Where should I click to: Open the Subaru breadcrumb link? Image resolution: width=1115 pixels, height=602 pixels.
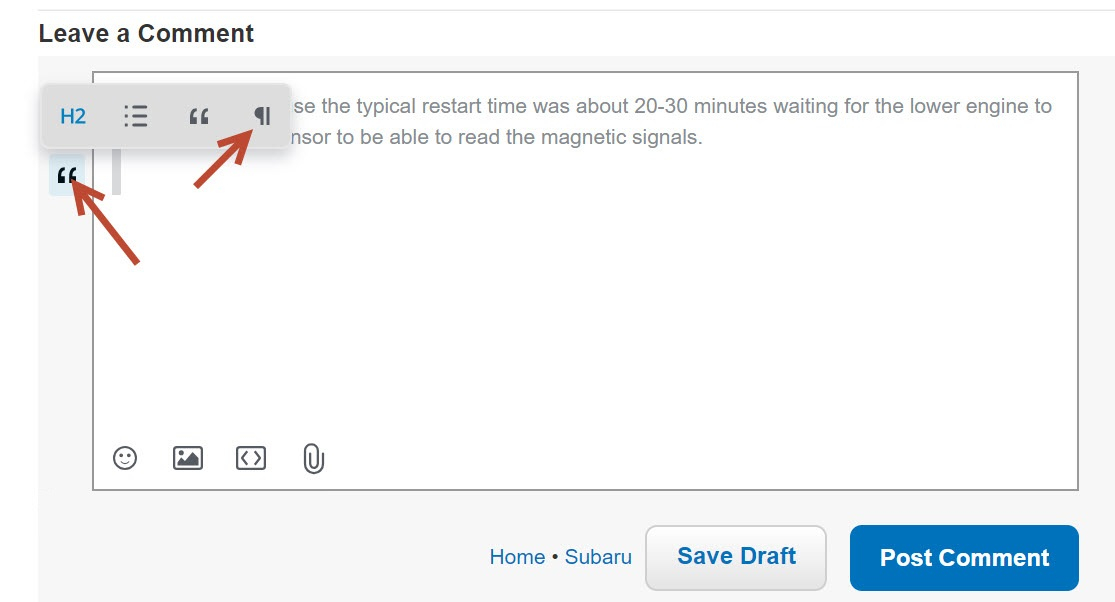tap(598, 557)
